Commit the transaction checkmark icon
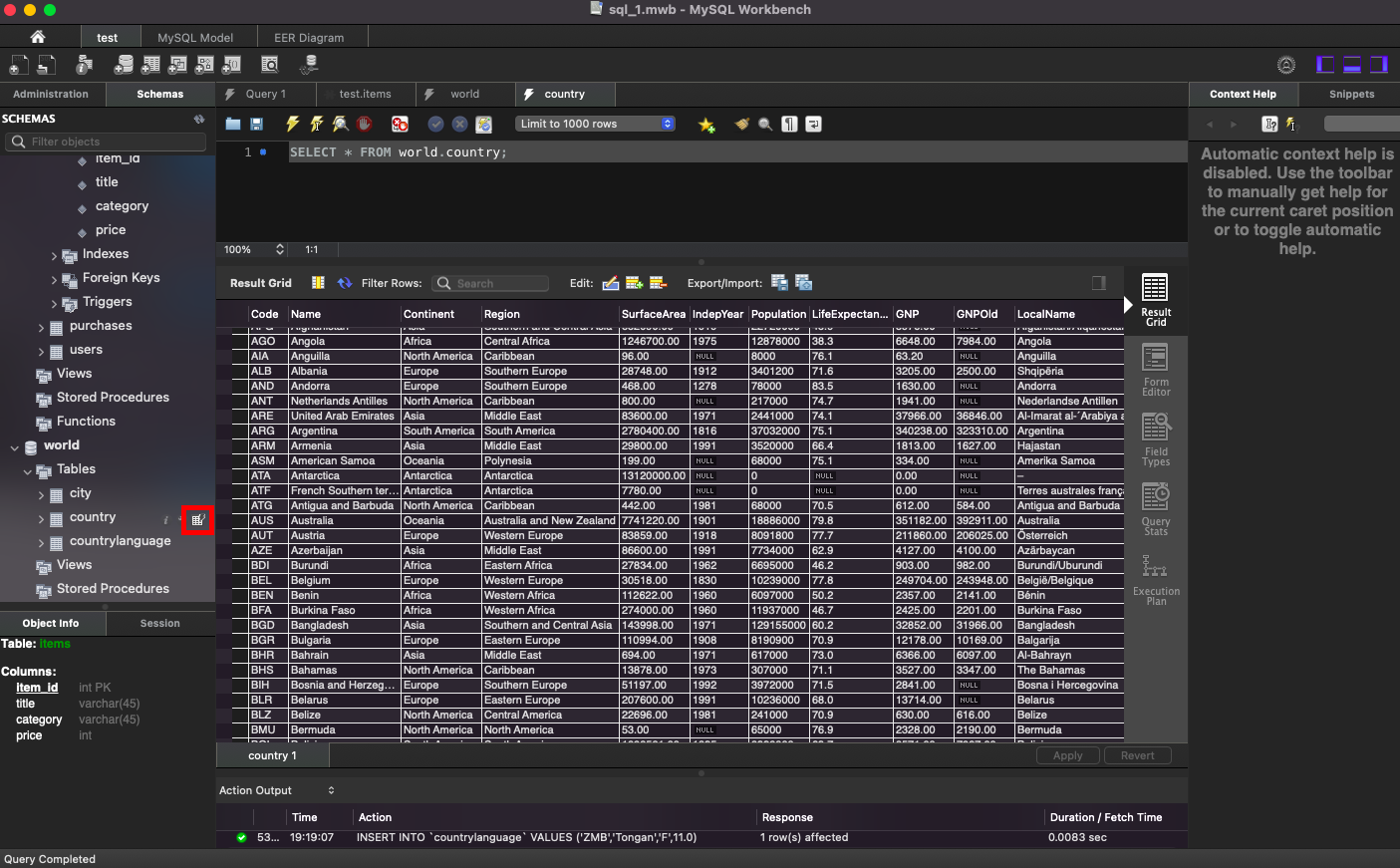This screenshot has width=1400, height=868. [435, 125]
